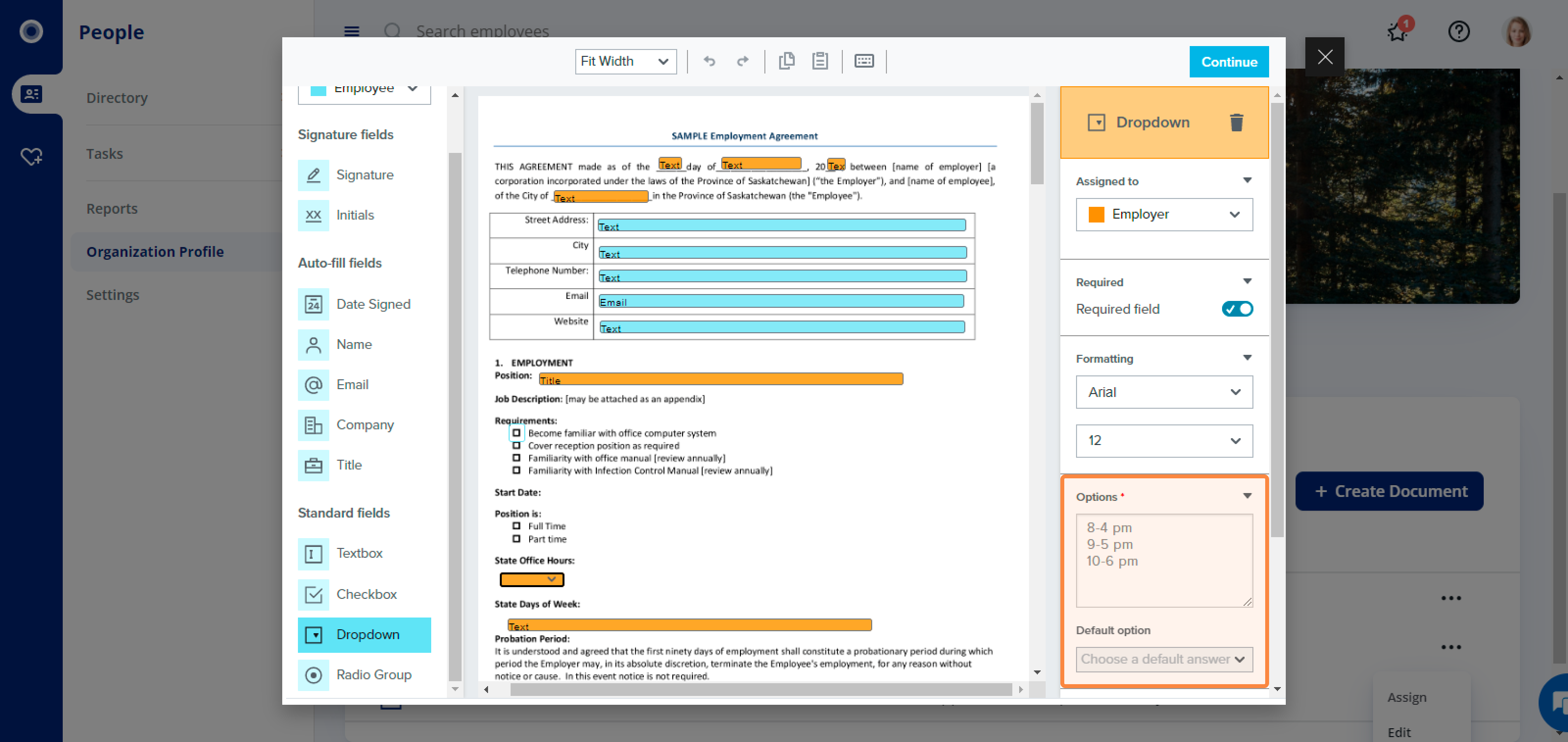
Task: Add an Initials field
Action: (x=364, y=216)
